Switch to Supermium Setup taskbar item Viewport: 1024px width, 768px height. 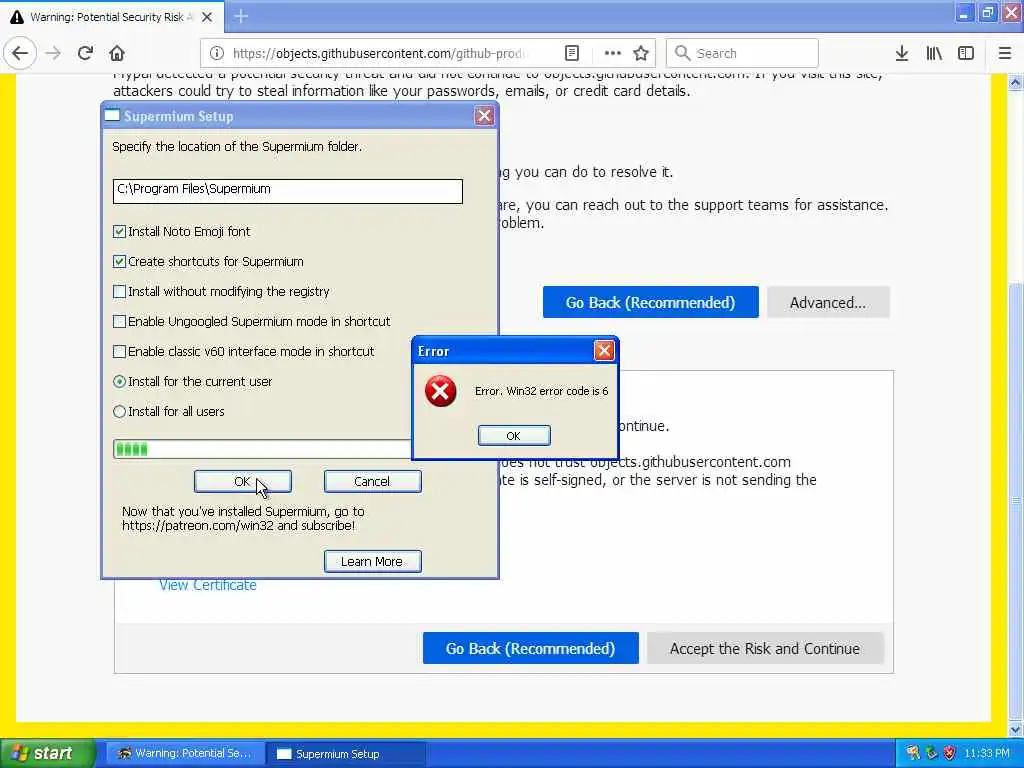[346, 754]
